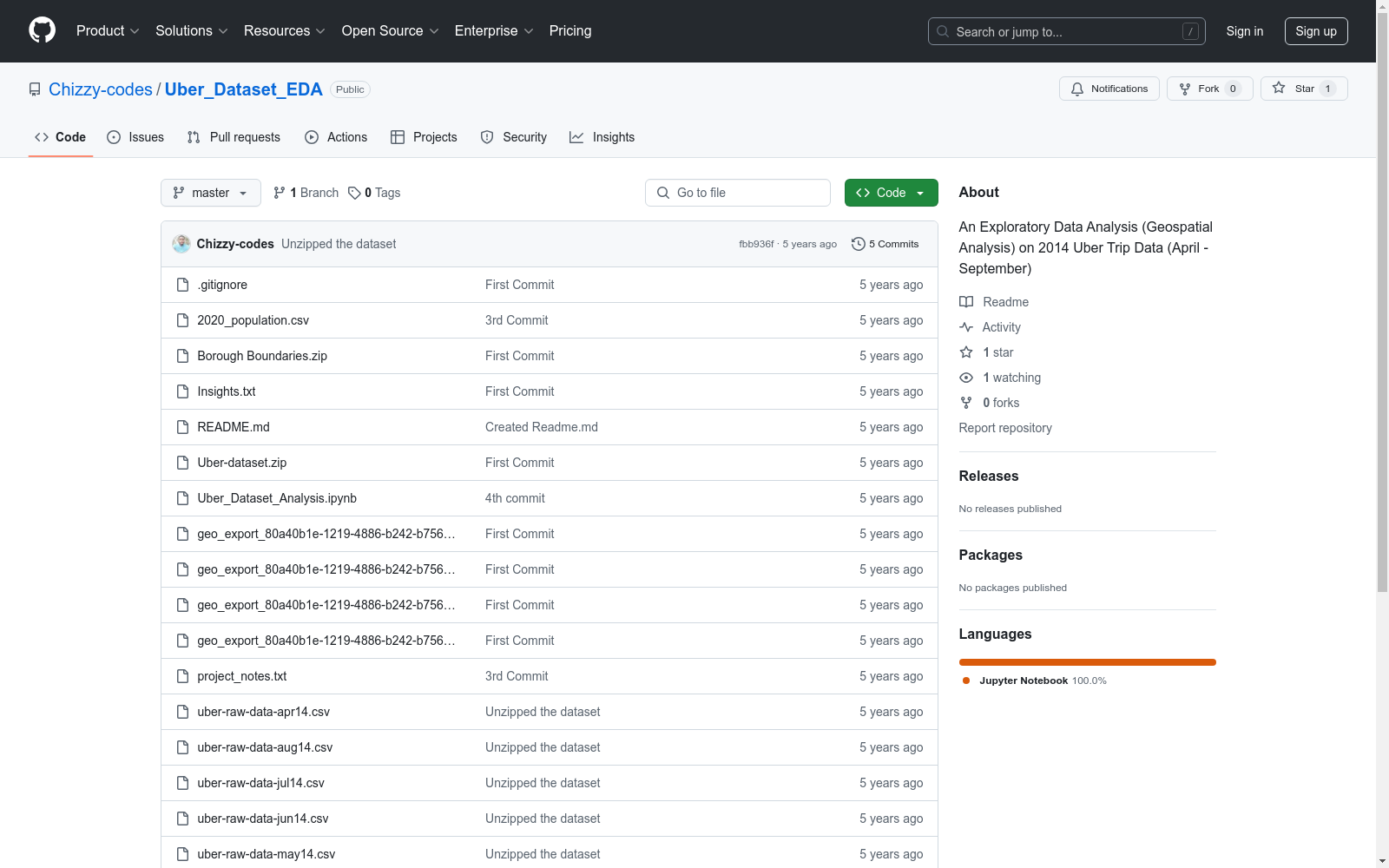Screen dimensions: 1389x868
Task: View the 5 Commits history
Action: [885, 244]
